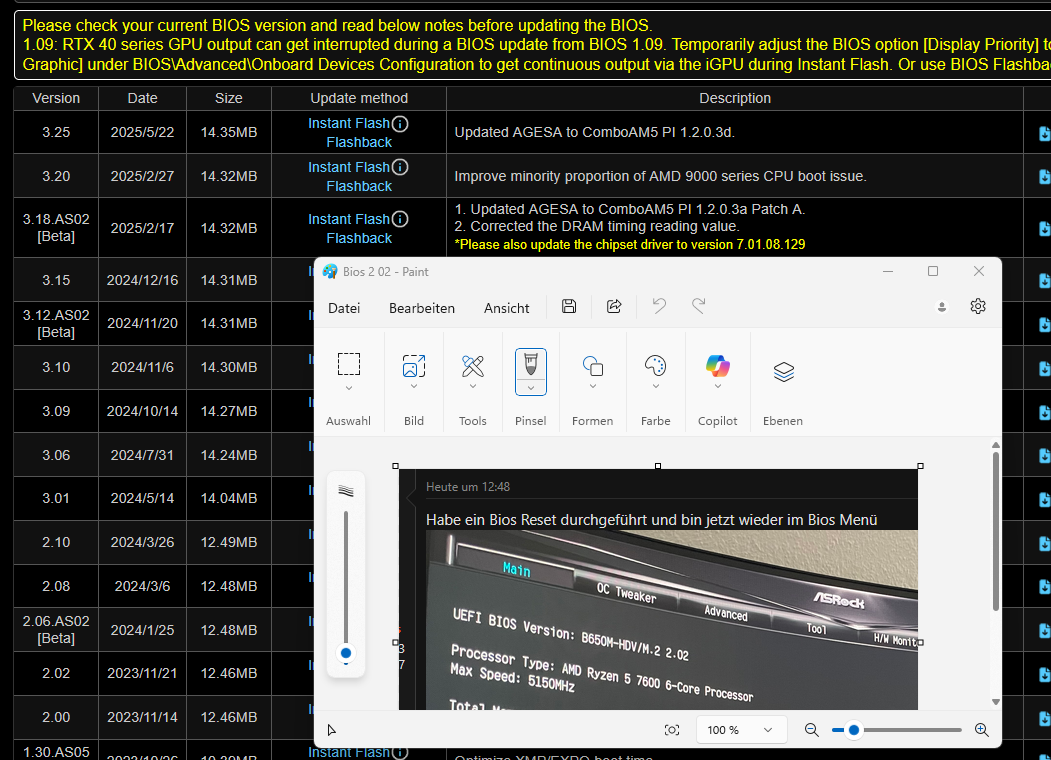Click the download icon in the 3.20 row
Viewport: 1051px width, 760px height.
pos(1044,177)
